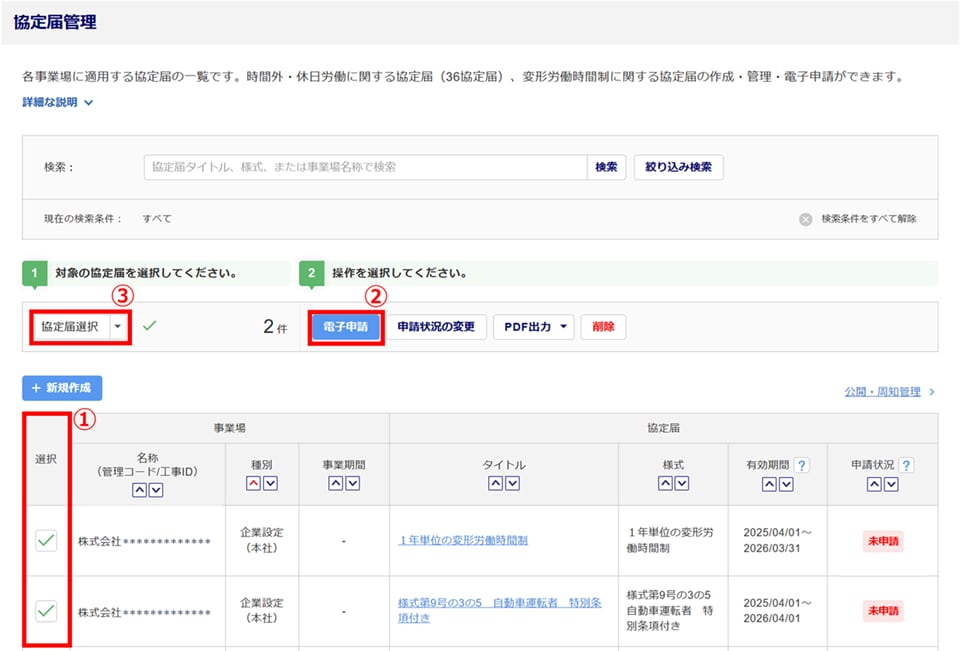Viewport: 960px width, 651px height.
Task: Sort 種別 column descending with down arrow
Action: pos(271,483)
